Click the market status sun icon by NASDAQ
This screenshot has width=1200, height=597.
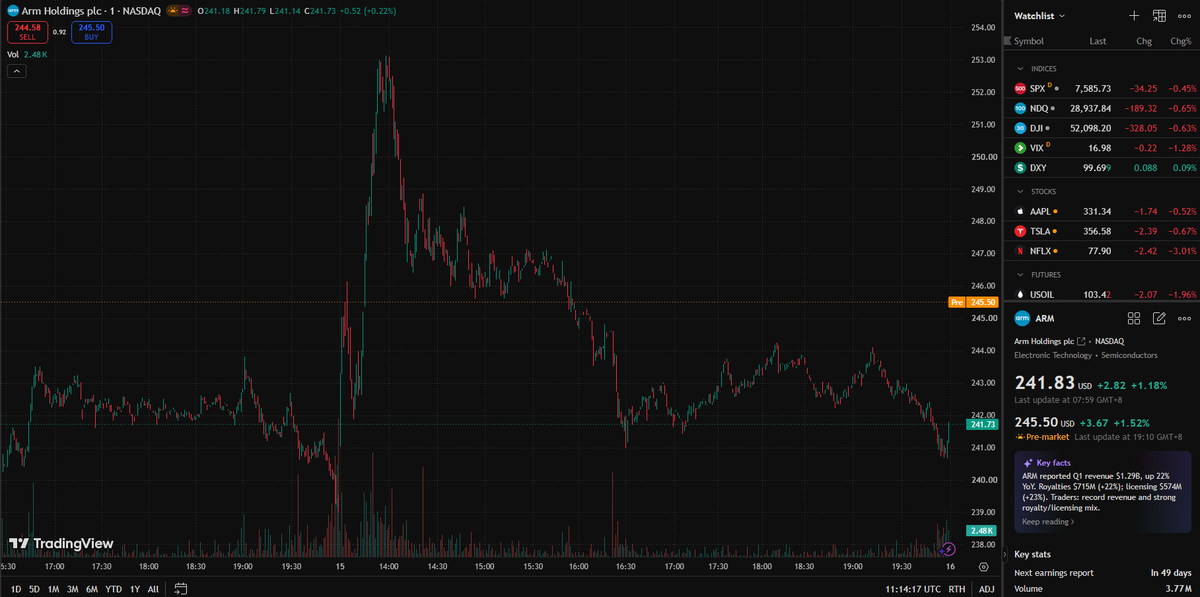(173, 10)
